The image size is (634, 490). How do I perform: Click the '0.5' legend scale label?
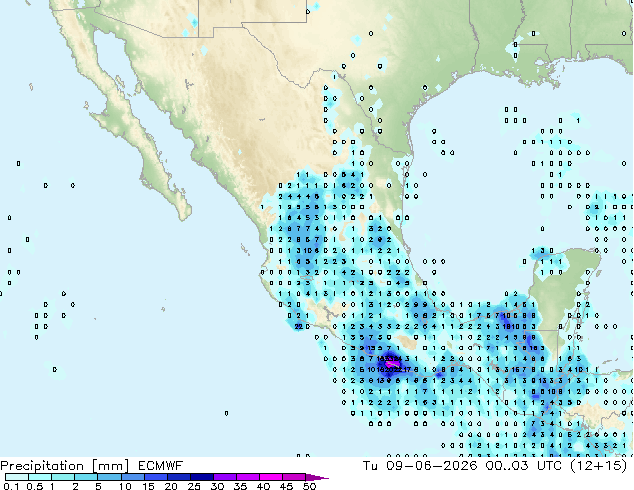click(x=34, y=486)
